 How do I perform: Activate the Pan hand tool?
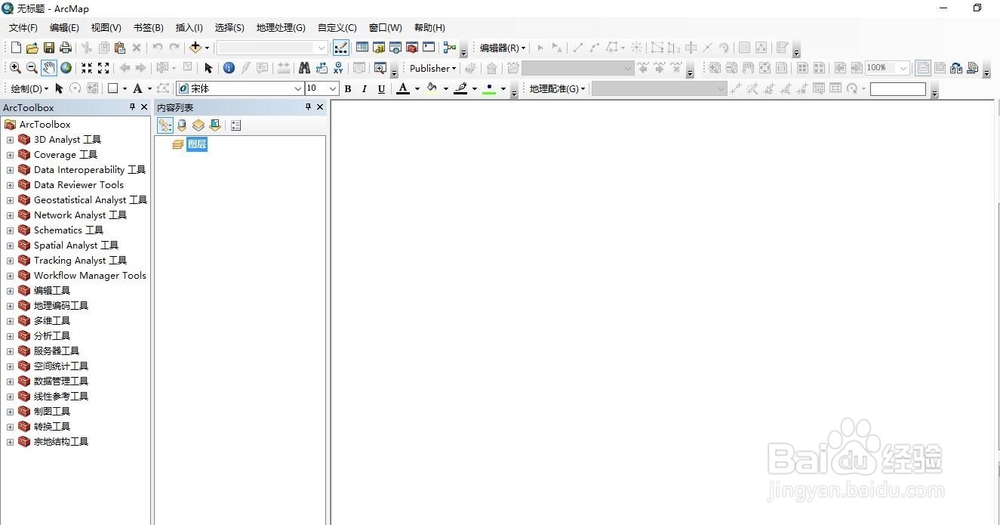tap(48, 68)
